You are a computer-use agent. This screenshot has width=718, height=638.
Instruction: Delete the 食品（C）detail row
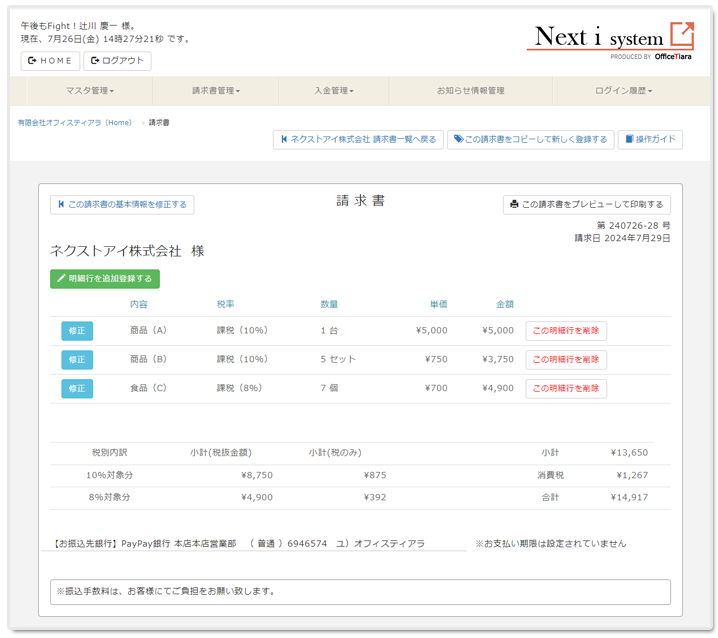click(566, 388)
